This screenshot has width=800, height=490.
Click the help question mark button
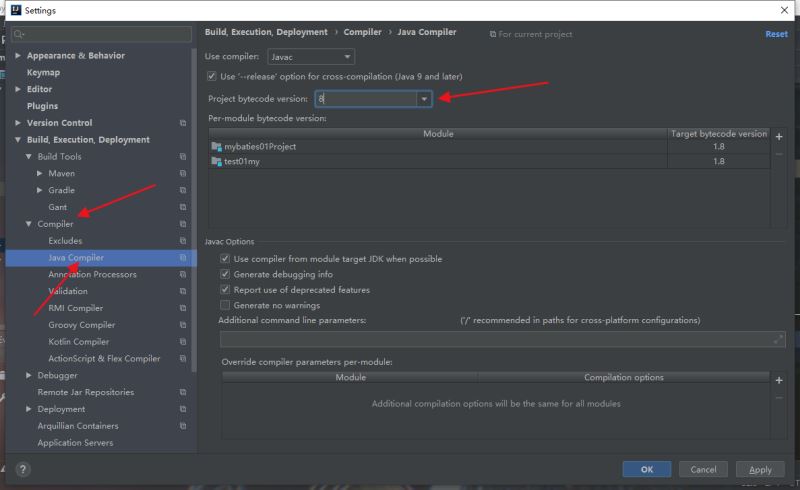[22, 469]
